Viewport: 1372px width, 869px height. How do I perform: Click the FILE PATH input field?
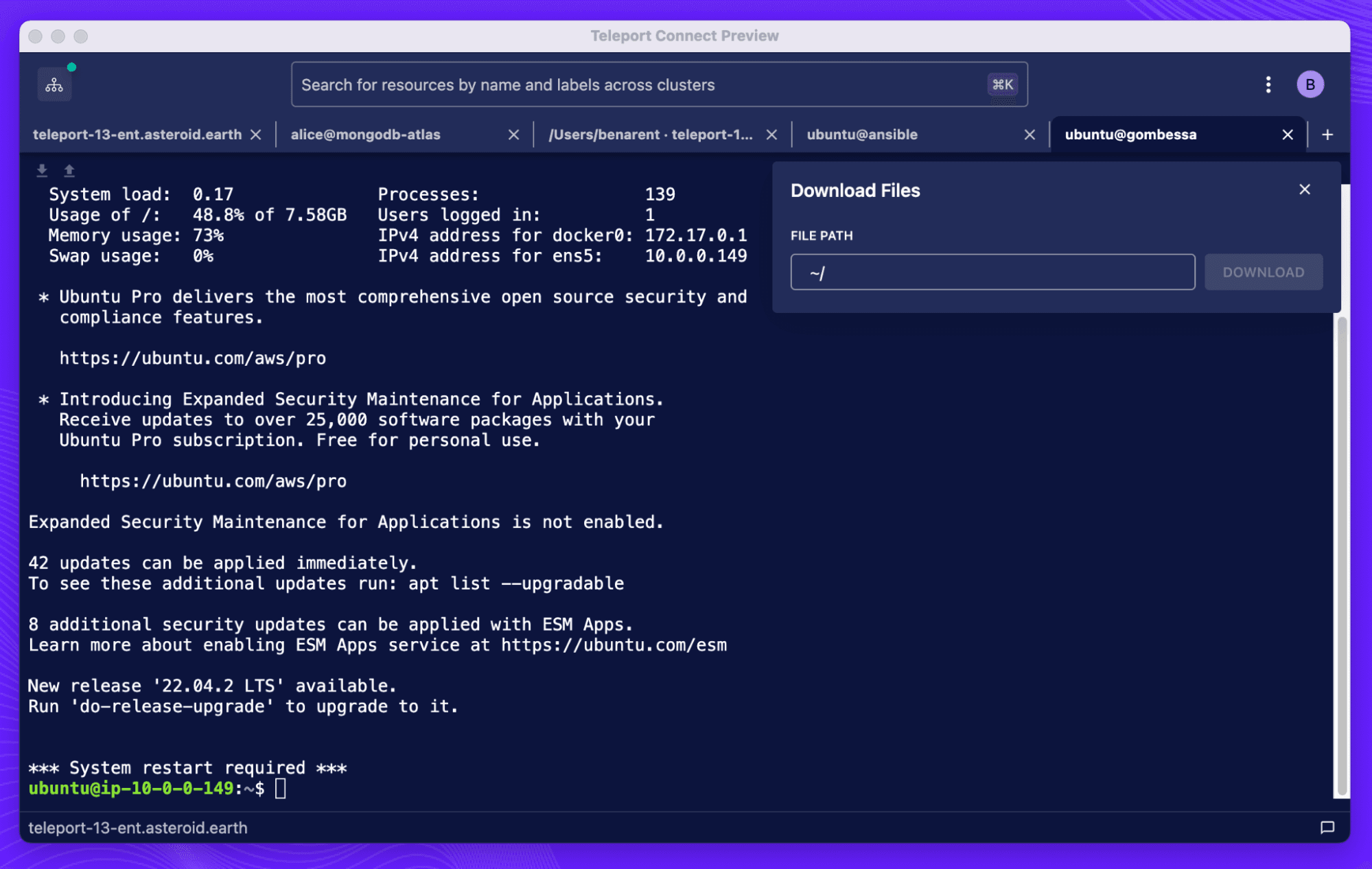992,272
